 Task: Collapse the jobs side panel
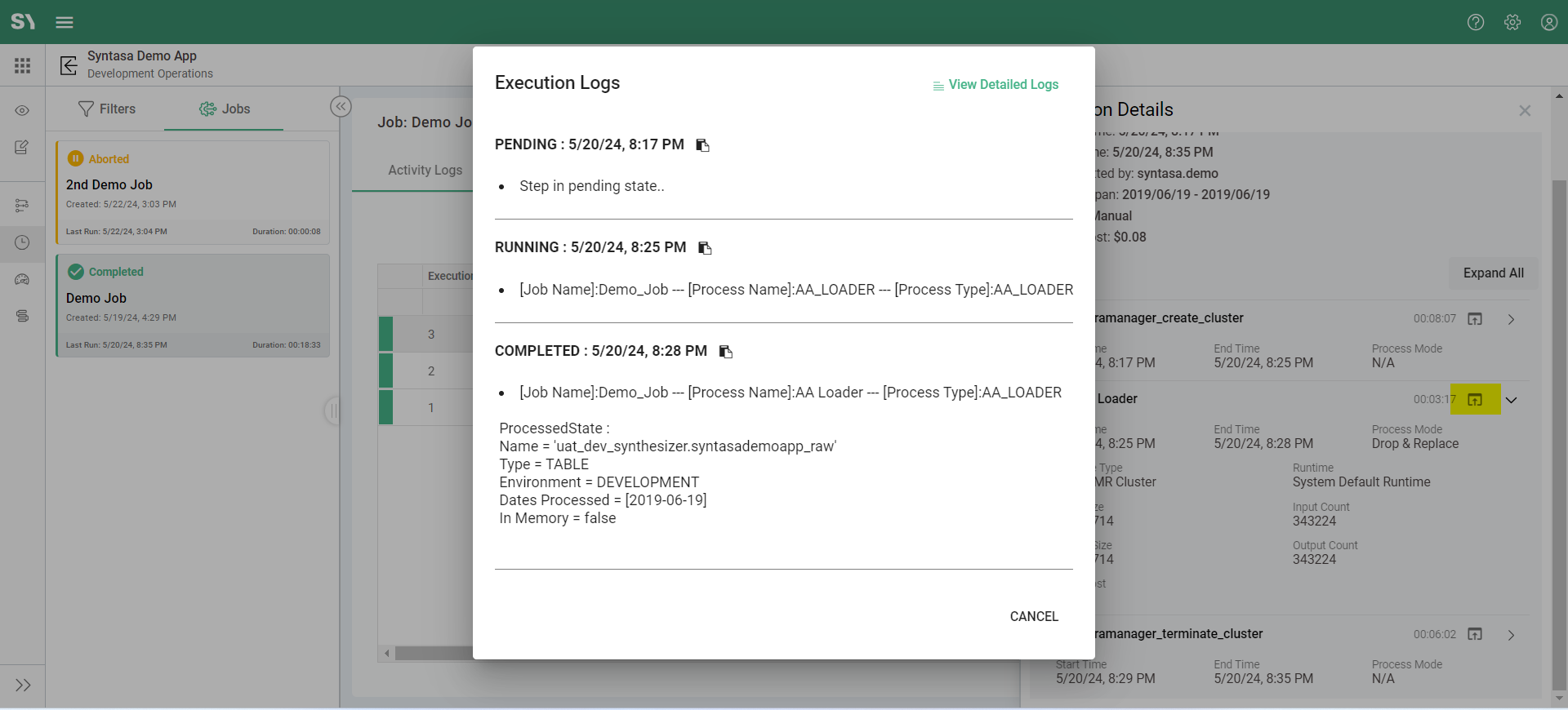[x=341, y=107]
